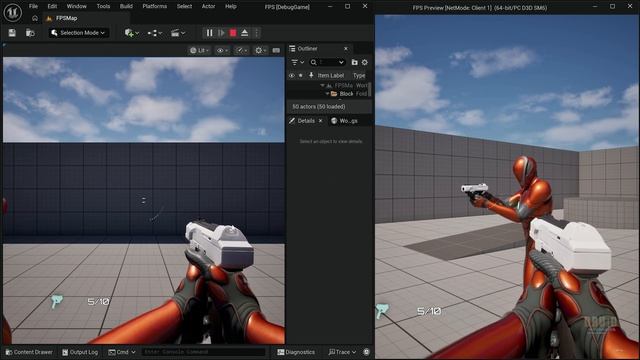Click the hammer icon in FPS Preview window
The image size is (640, 360).
click(x=382, y=311)
